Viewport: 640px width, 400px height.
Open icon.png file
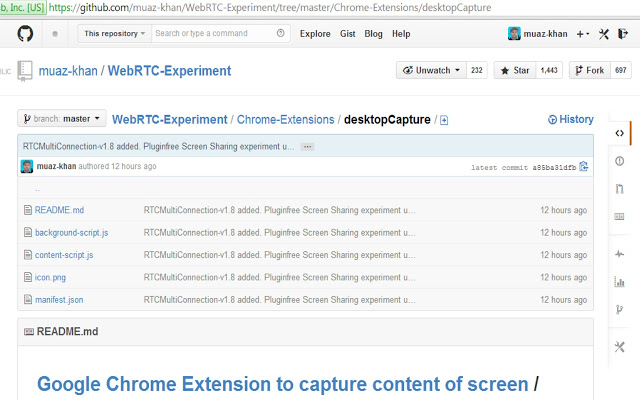(50, 277)
